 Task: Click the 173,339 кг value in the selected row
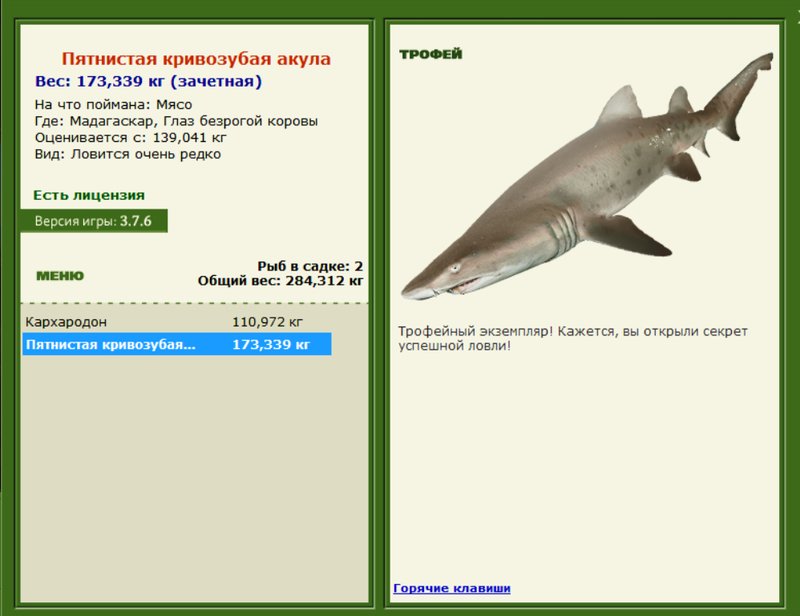pos(271,344)
